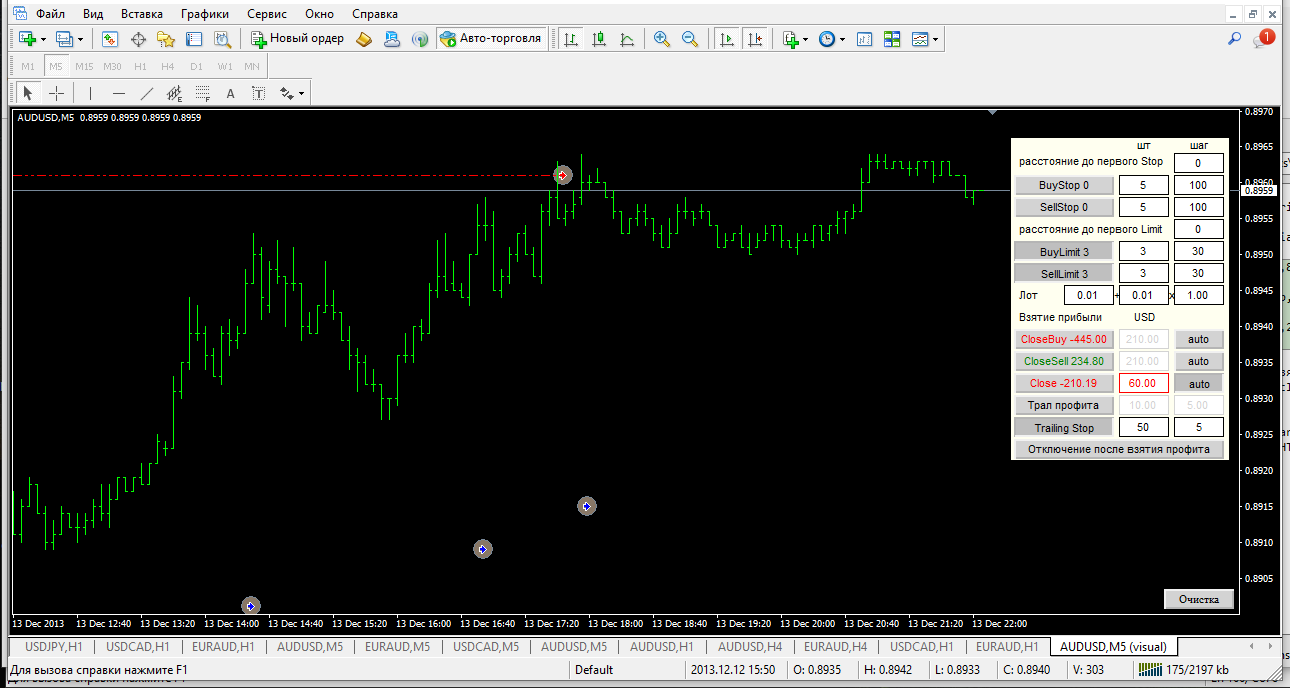
Task: Switch chart to bar chart mode
Action: click(571, 39)
